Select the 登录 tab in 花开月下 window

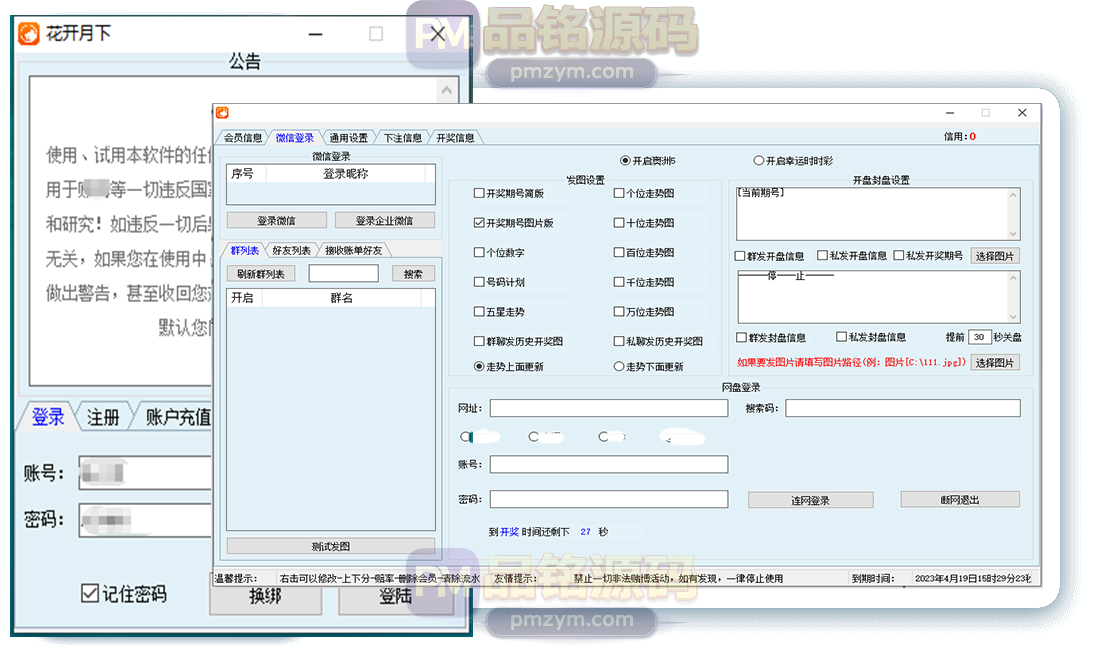click(x=48, y=417)
